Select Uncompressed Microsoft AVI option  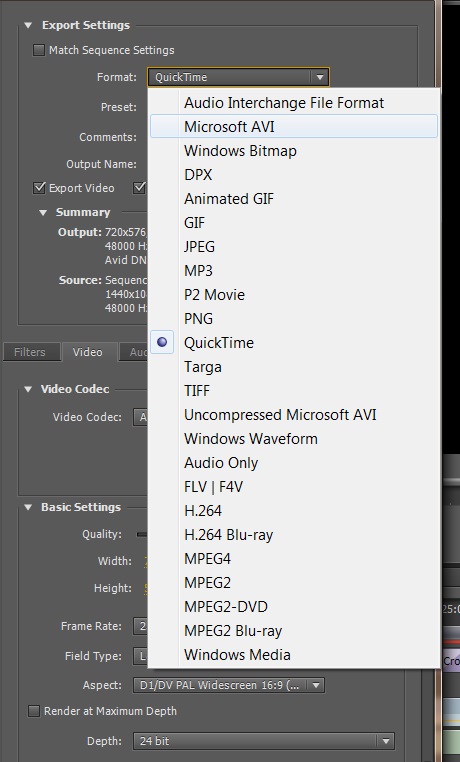click(294, 415)
